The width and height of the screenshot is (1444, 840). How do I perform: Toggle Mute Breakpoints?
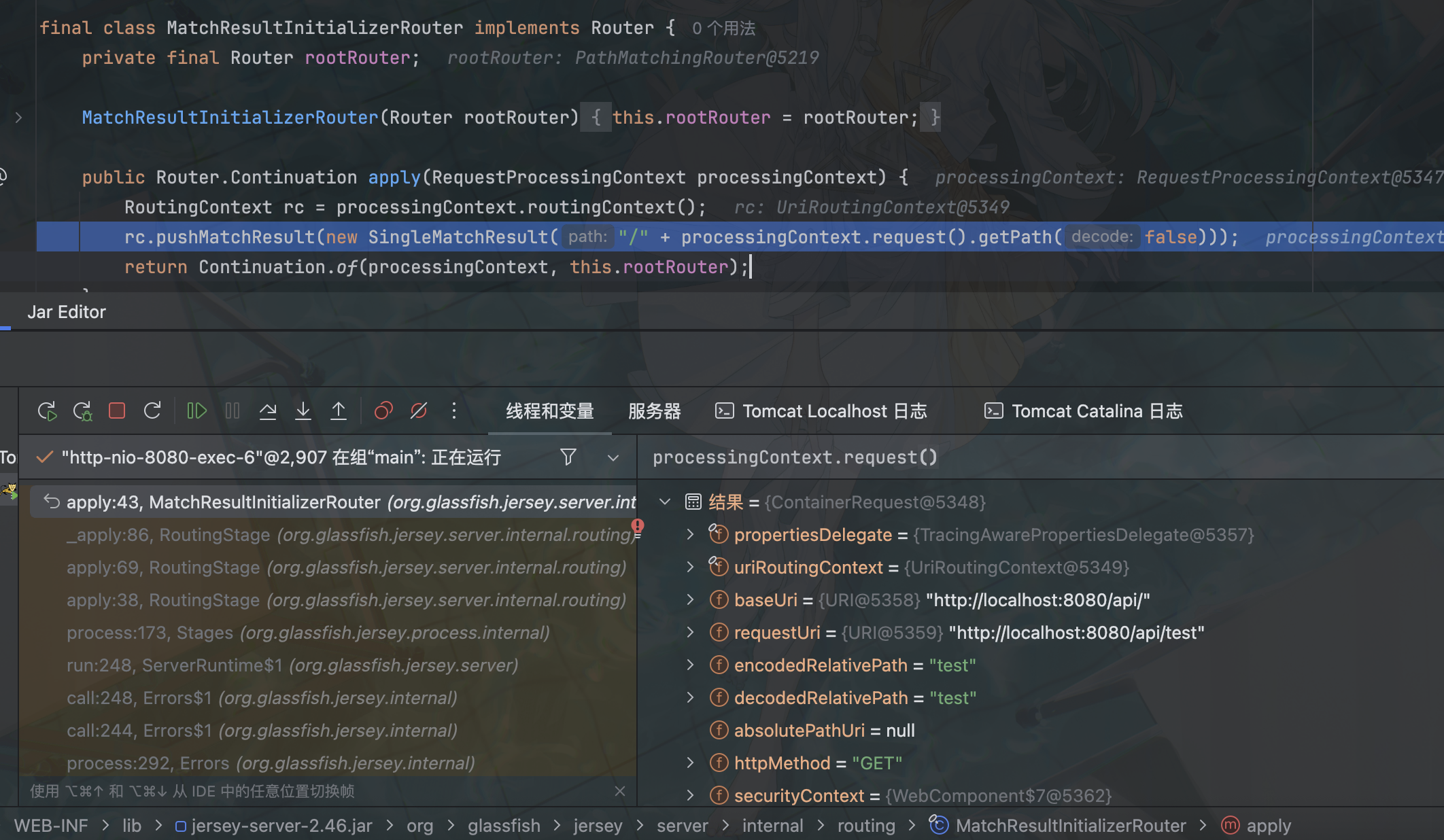[419, 410]
